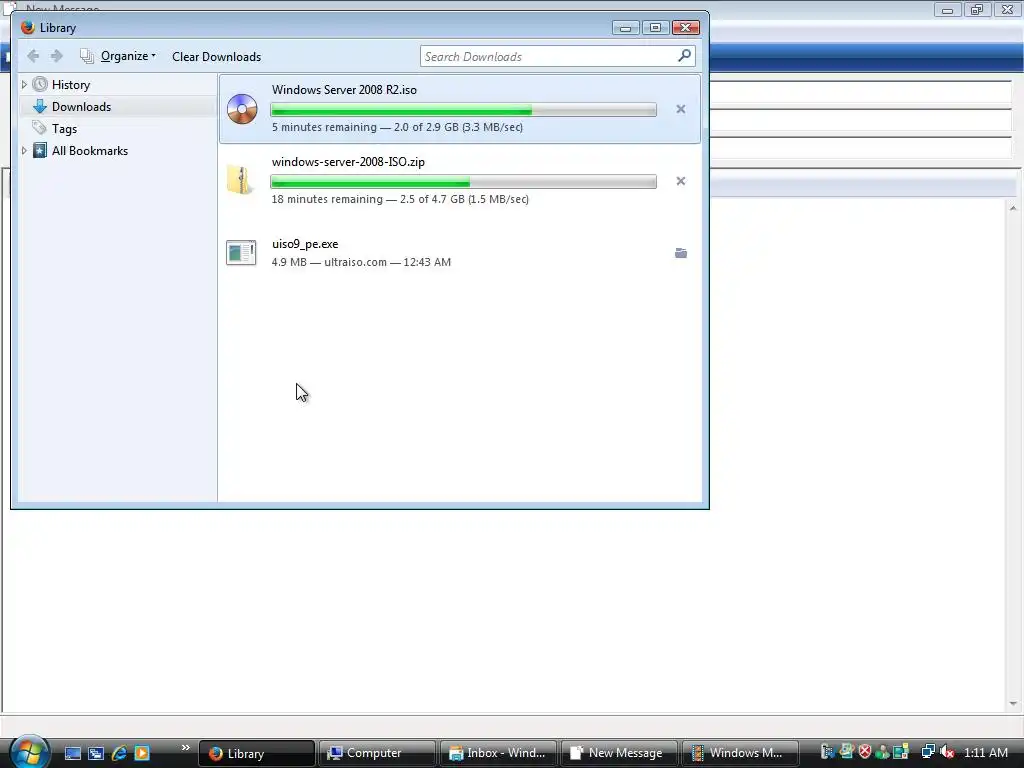Click the network connection tray icon
The image size is (1024, 768).
pos(928,752)
